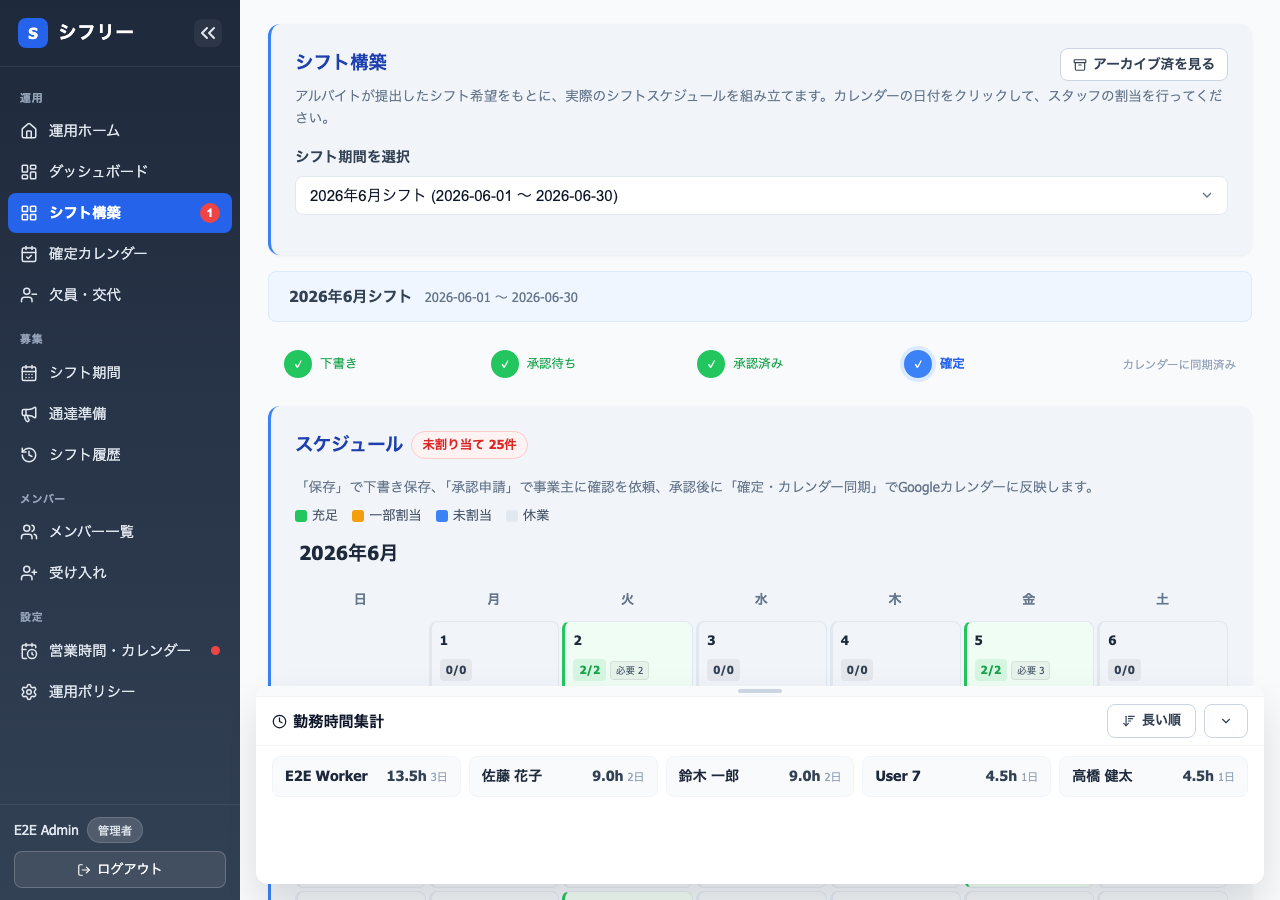Click the 必要 2 tag on June 2
Screen dimensions: 1280x900
629,670
